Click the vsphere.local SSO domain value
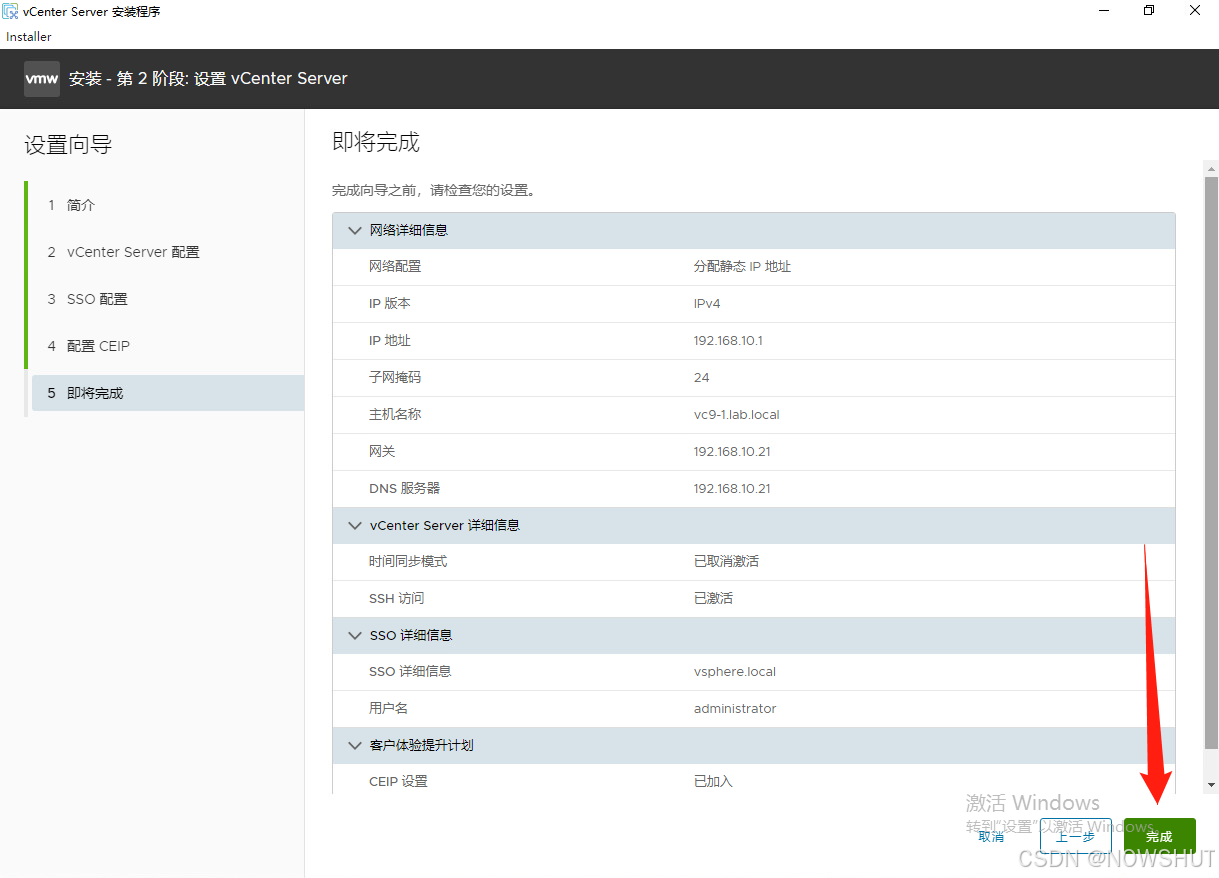The width and height of the screenshot is (1219, 878). pyautogui.click(x=735, y=672)
